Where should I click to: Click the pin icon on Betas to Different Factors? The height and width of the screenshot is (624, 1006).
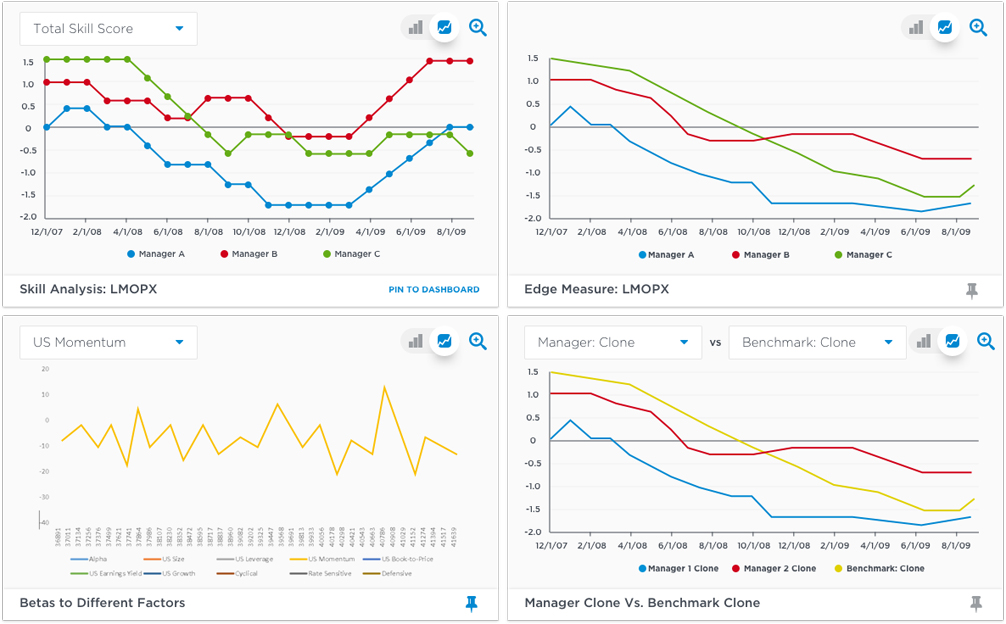click(471, 604)
